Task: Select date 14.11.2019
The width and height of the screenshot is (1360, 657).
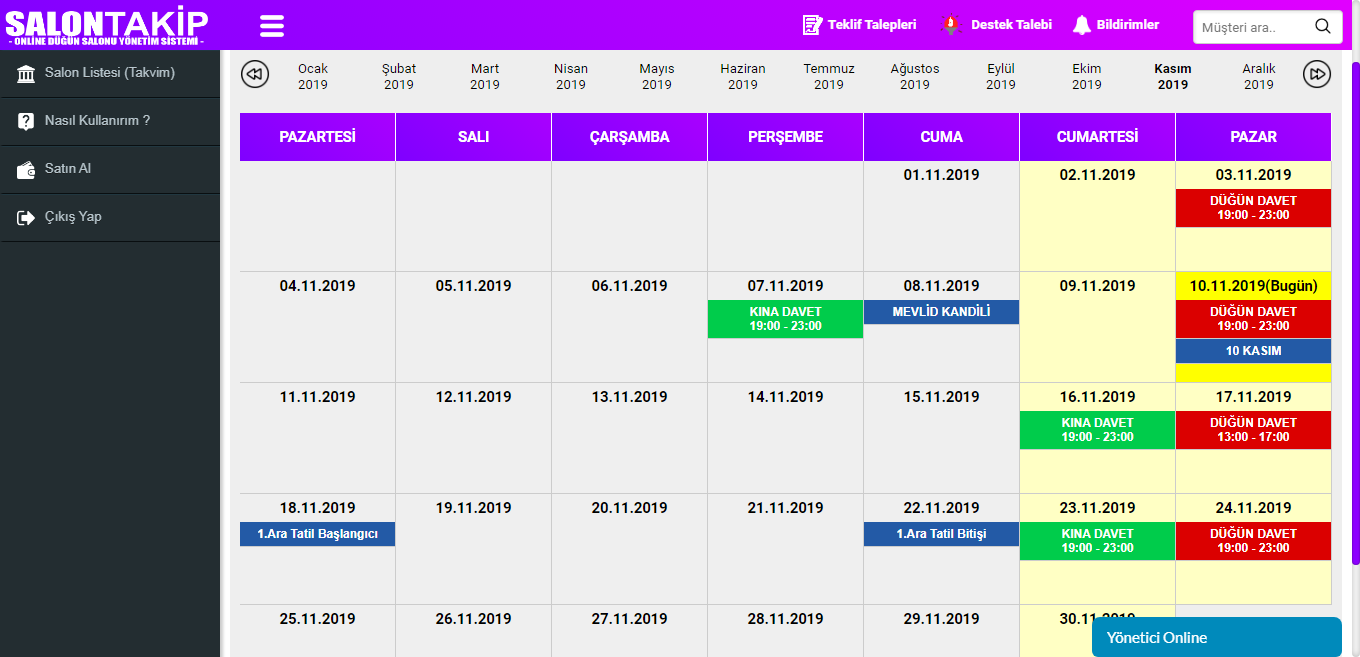Action: 785,397
